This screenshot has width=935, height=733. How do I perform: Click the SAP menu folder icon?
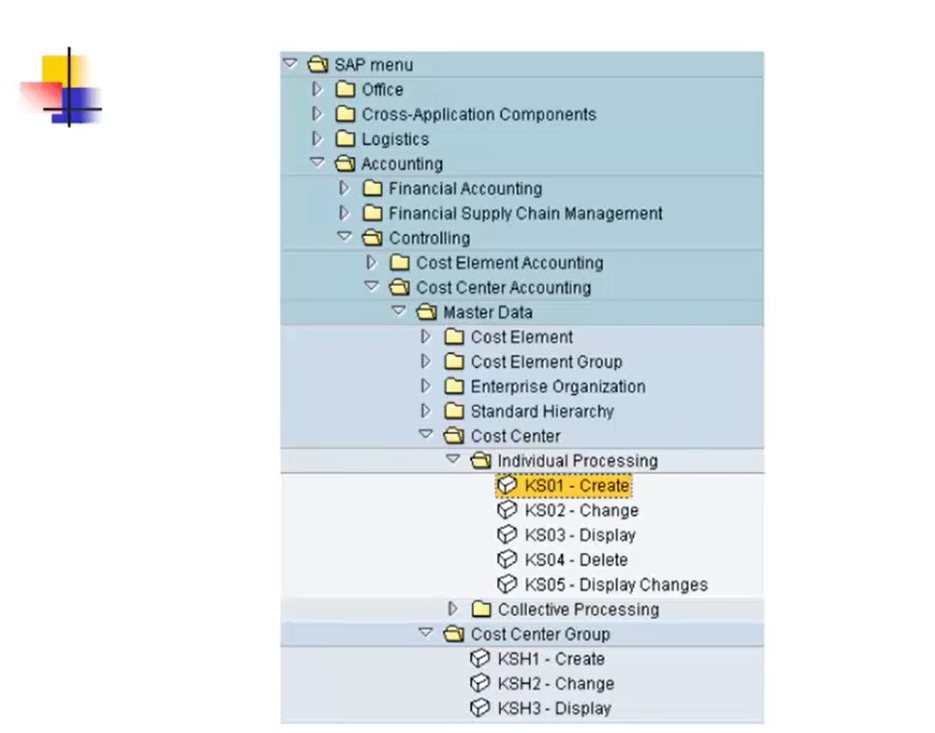[318, 64]
